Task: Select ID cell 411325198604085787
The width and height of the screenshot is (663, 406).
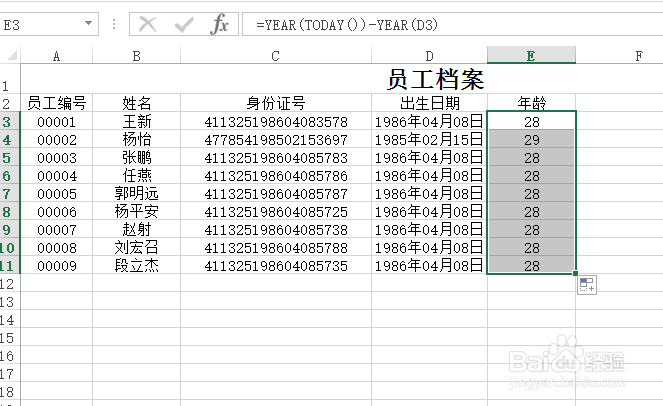Action: [276, 194]
